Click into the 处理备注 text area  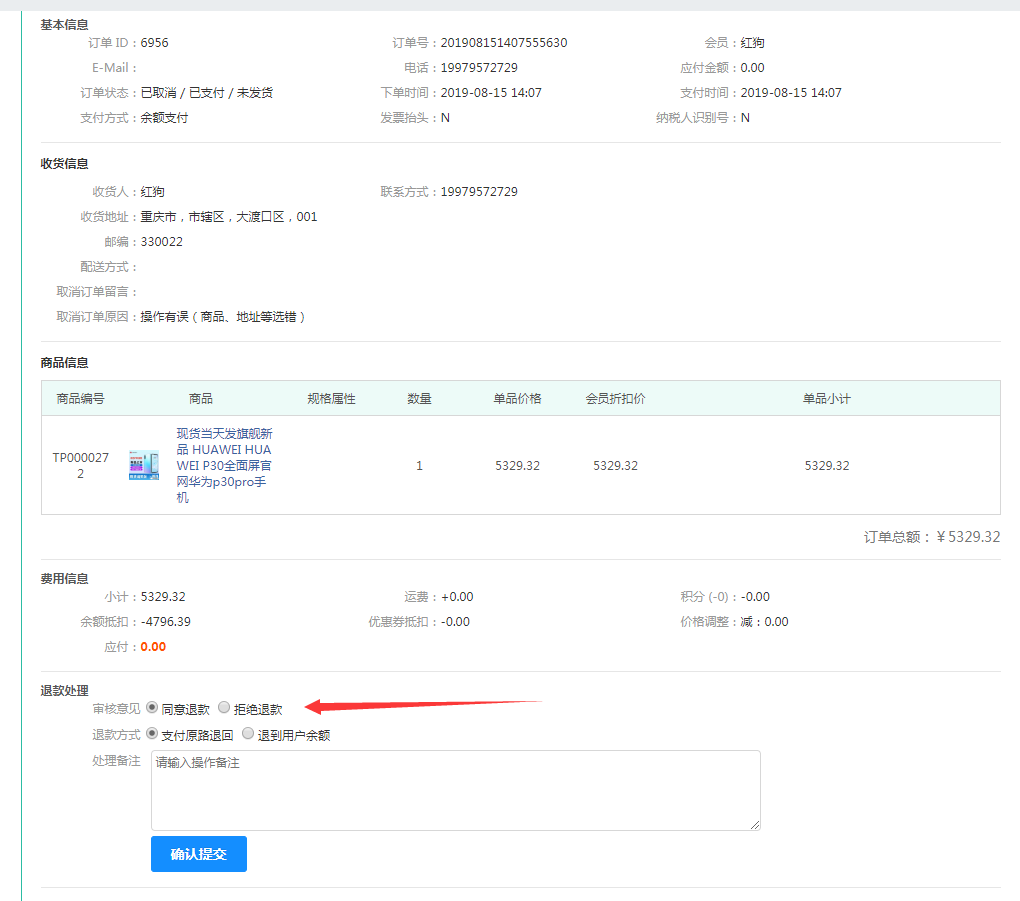coord(455,790)
